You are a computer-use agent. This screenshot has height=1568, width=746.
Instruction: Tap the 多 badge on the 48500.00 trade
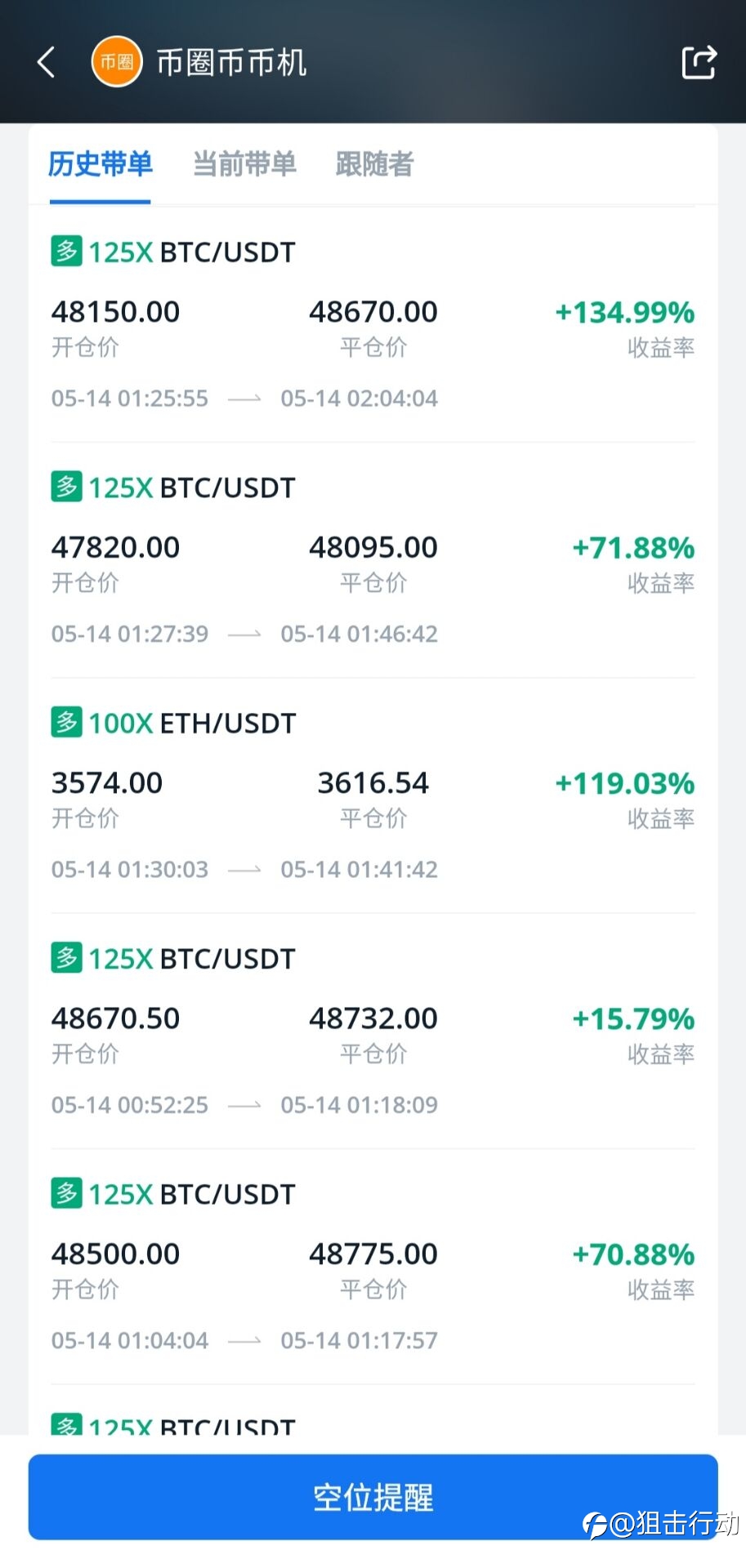[x=66, y=1193]
